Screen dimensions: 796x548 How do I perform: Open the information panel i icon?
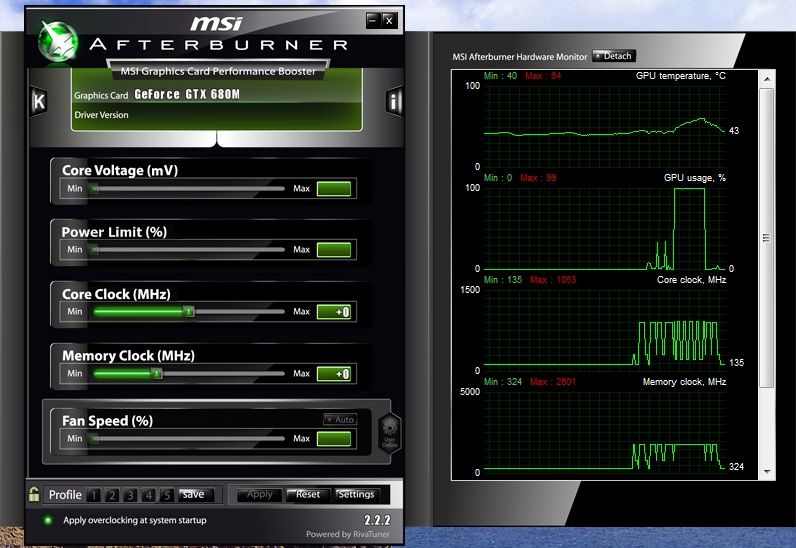point(394,102)
